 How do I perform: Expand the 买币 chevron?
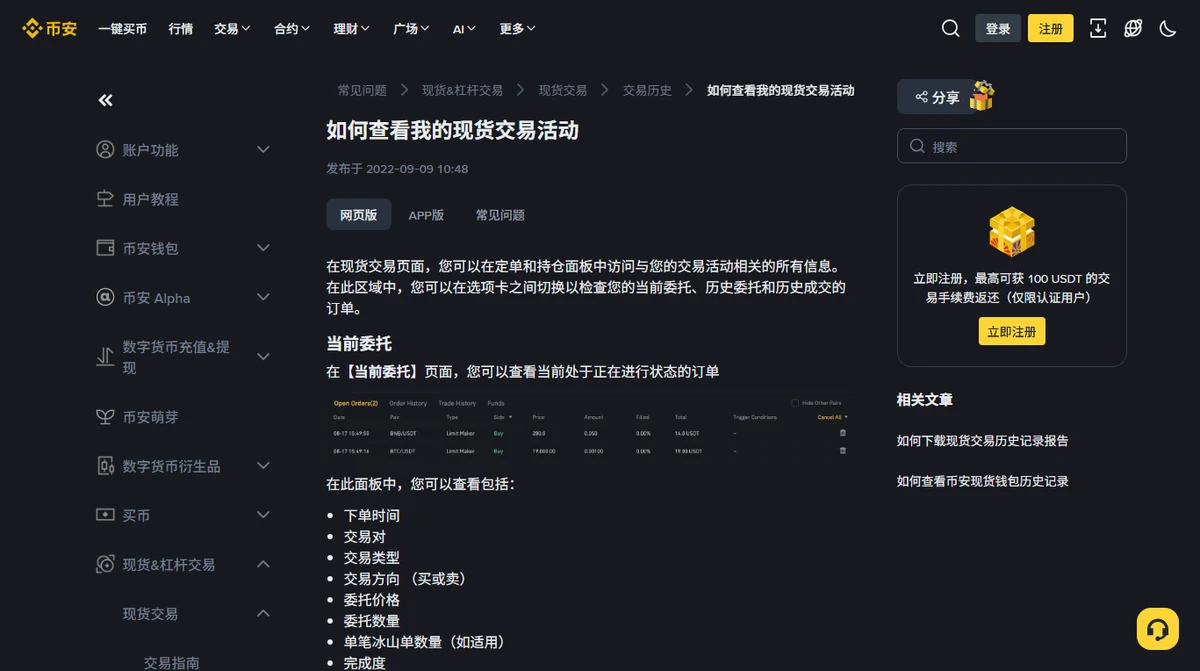click(263, 515)
